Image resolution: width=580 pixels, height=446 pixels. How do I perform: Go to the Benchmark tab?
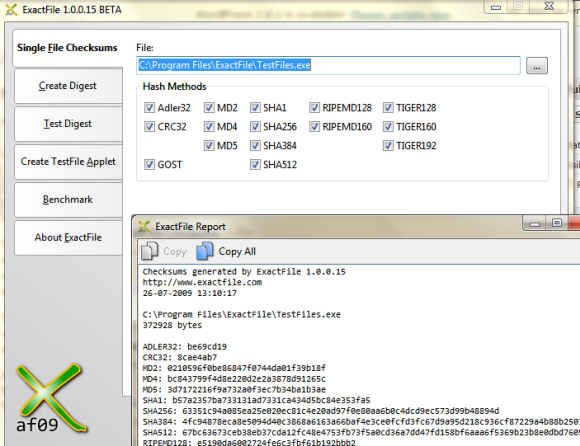[68, 200]
